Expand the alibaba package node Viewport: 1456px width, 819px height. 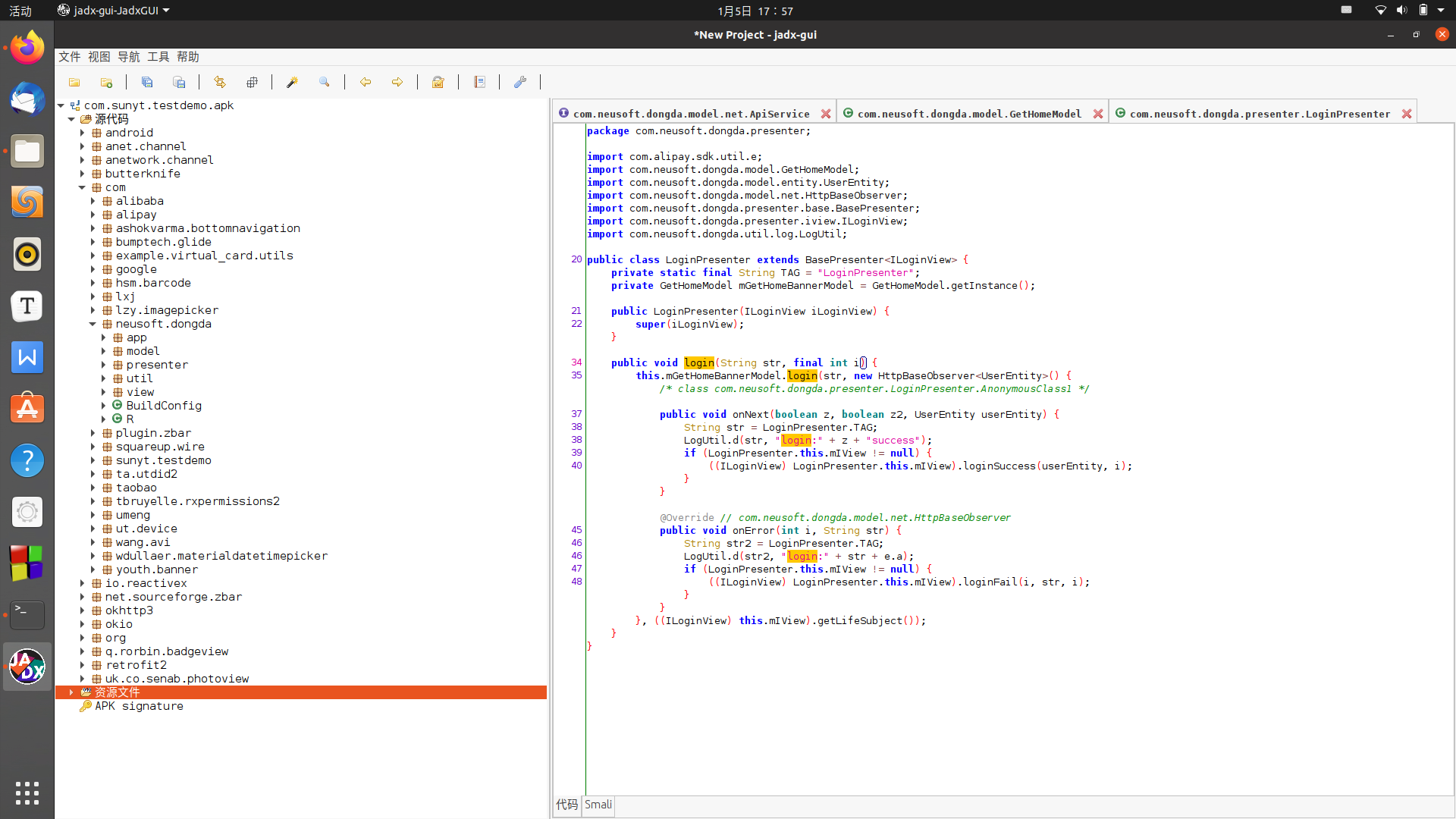click(93, 201)
